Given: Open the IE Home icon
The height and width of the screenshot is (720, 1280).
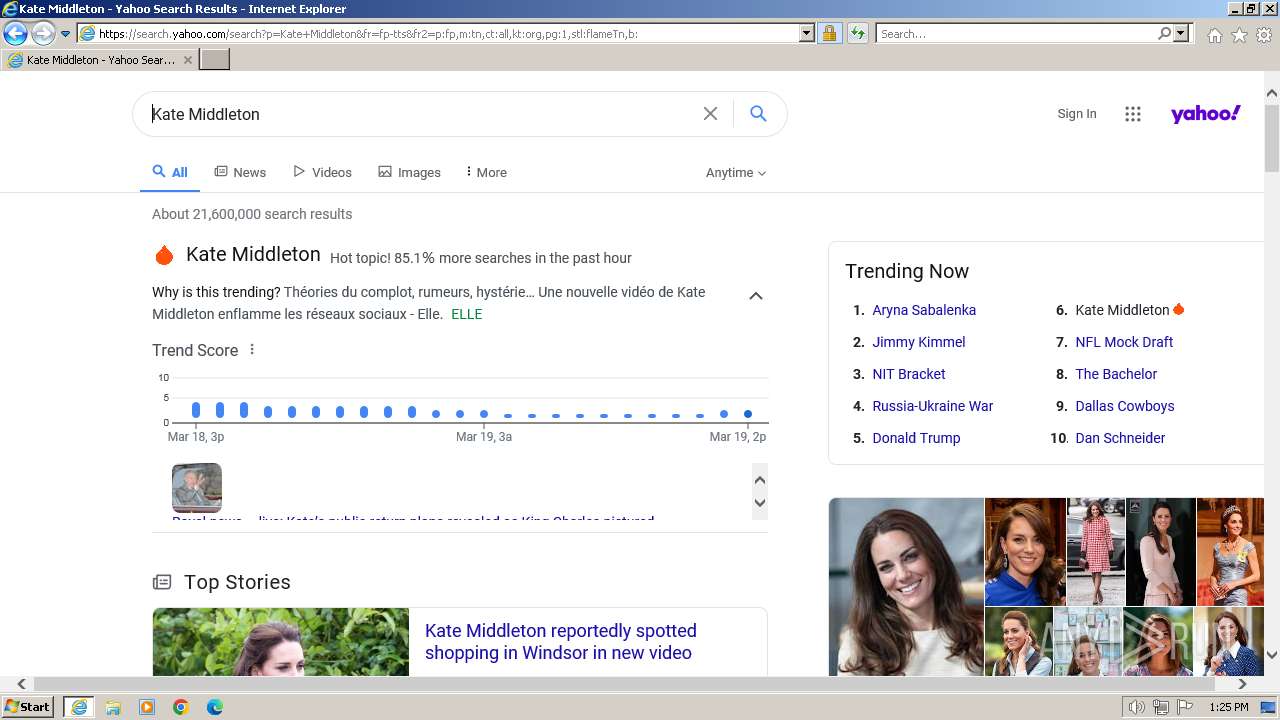Looking at the screenshot, I should [x=1214, y=35].
